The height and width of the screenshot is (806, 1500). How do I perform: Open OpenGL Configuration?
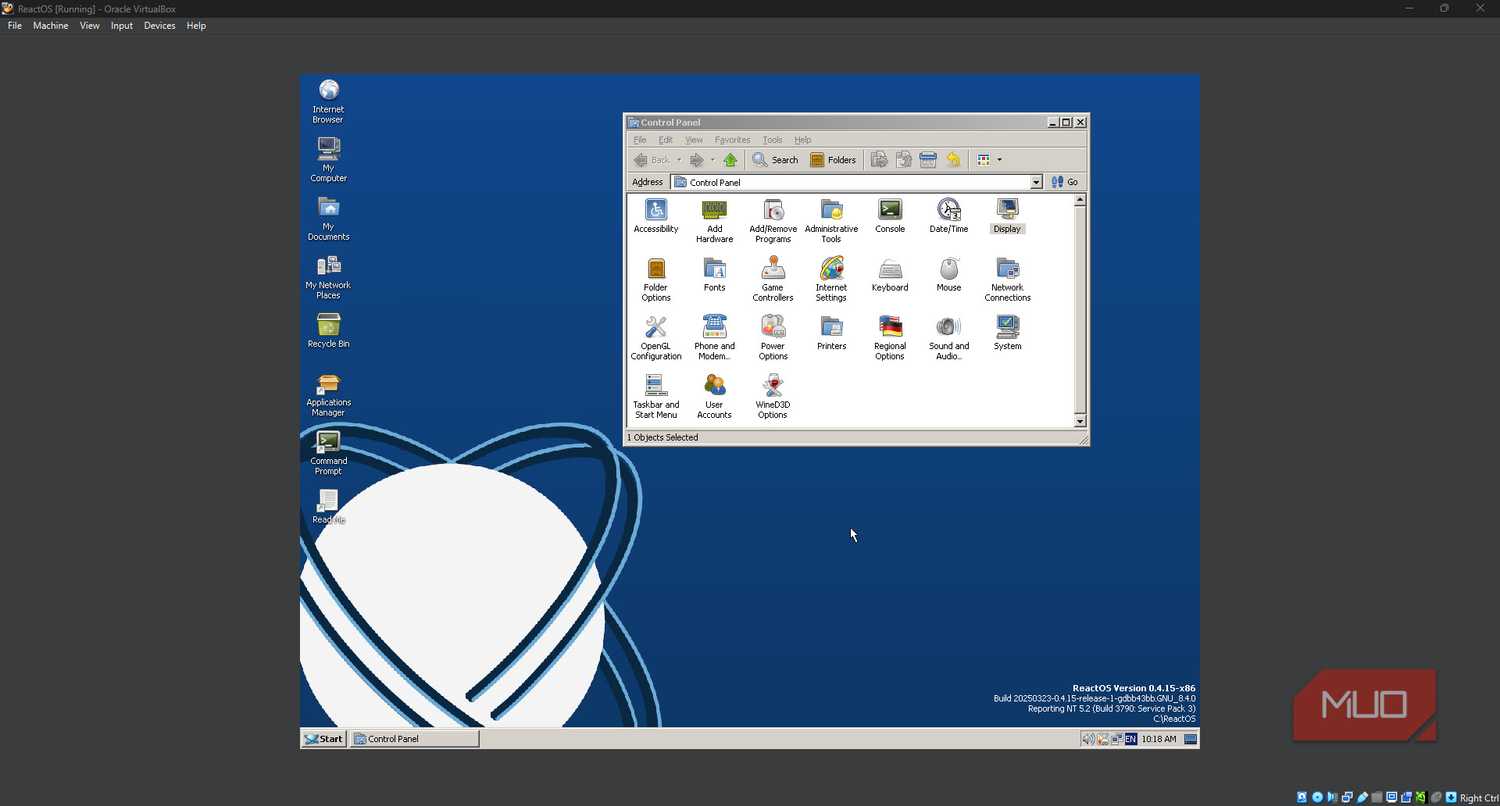(x=656, y=338)
